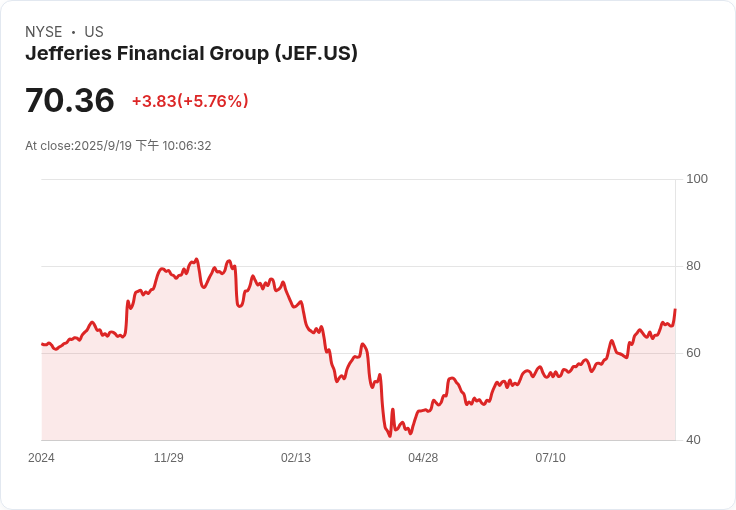Select the 04/28 date on the x-axis
The image size is (736, 510).
click(423, 458)
